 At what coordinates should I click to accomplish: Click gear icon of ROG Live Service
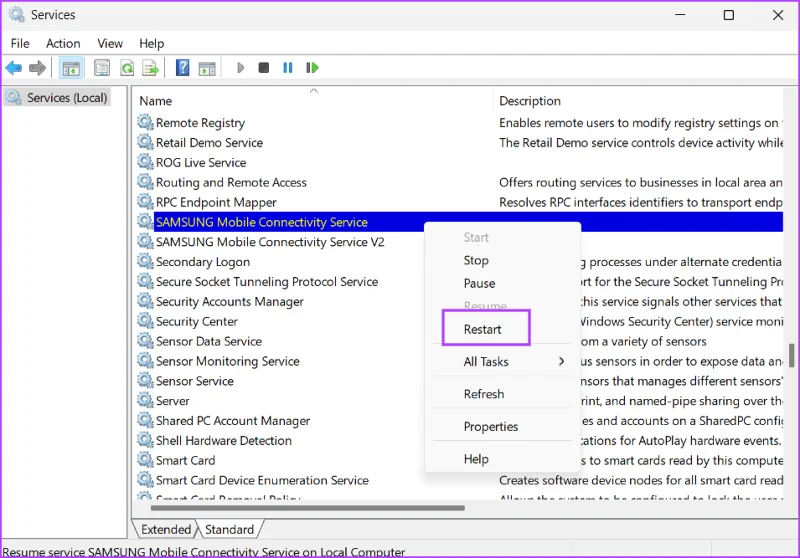145,162
